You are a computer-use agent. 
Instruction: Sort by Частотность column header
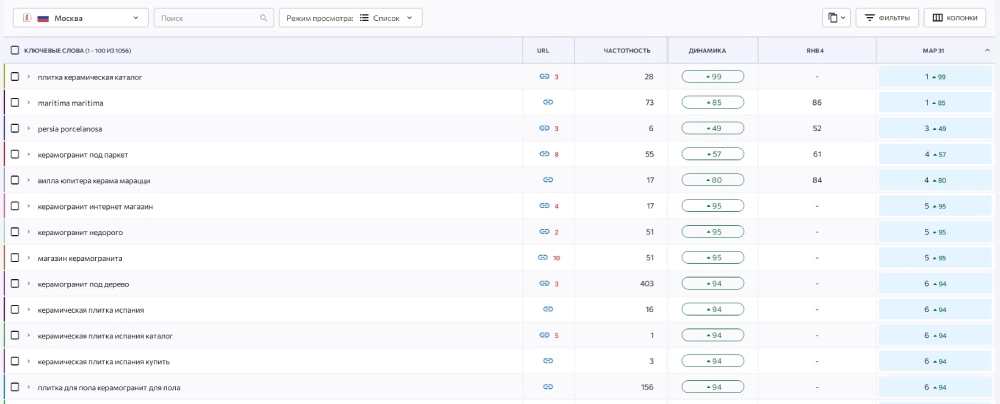tap(626, 50)
